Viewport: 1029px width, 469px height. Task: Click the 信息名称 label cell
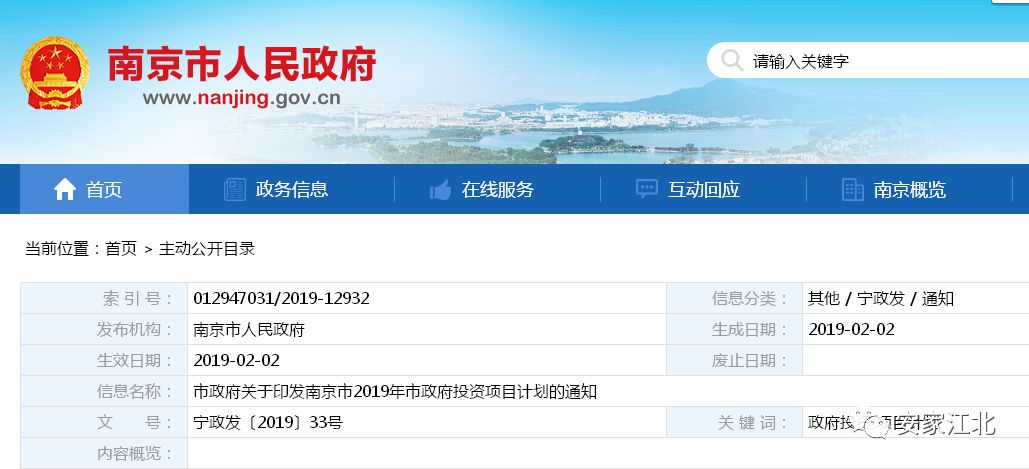(104, 392)
